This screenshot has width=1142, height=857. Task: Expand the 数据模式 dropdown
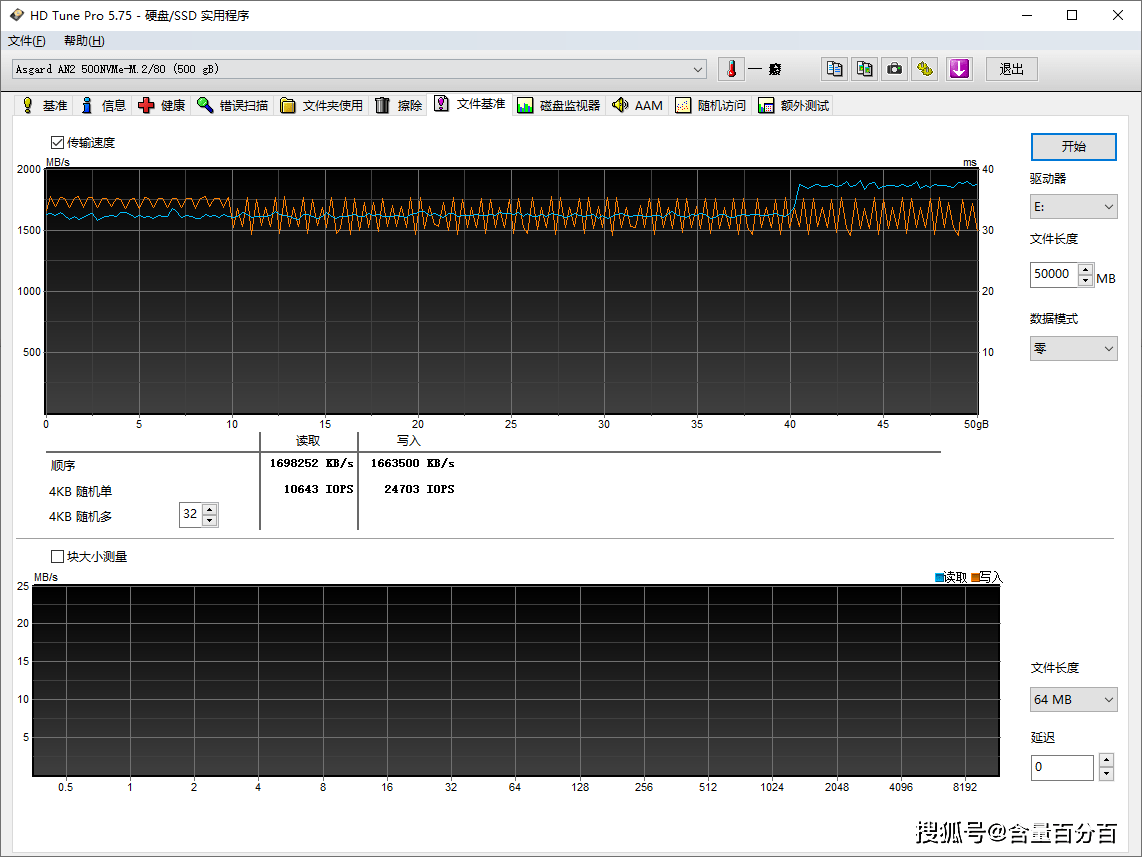[1073, 349]
